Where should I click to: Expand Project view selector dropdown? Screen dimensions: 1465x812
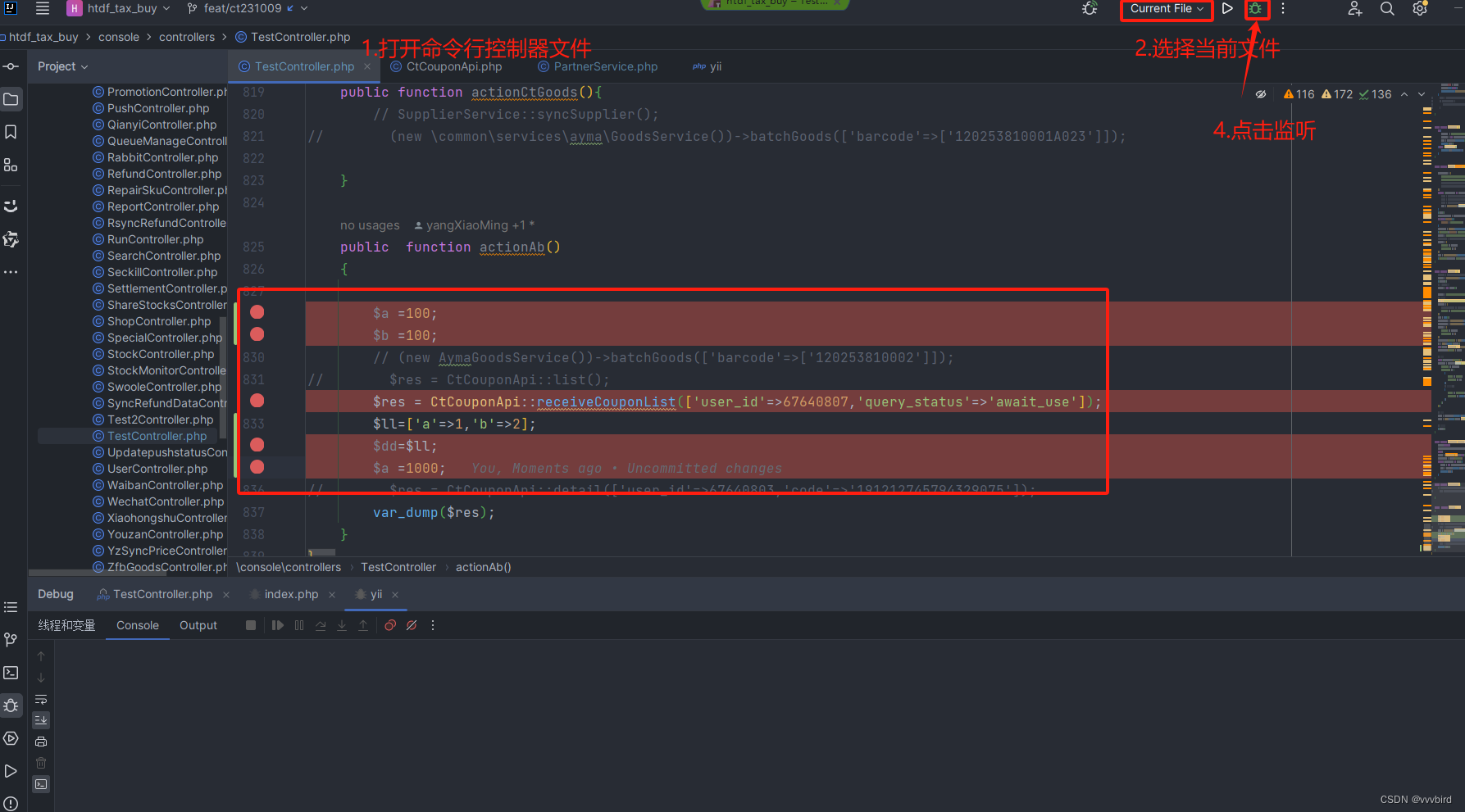click(x=63, y=66)
